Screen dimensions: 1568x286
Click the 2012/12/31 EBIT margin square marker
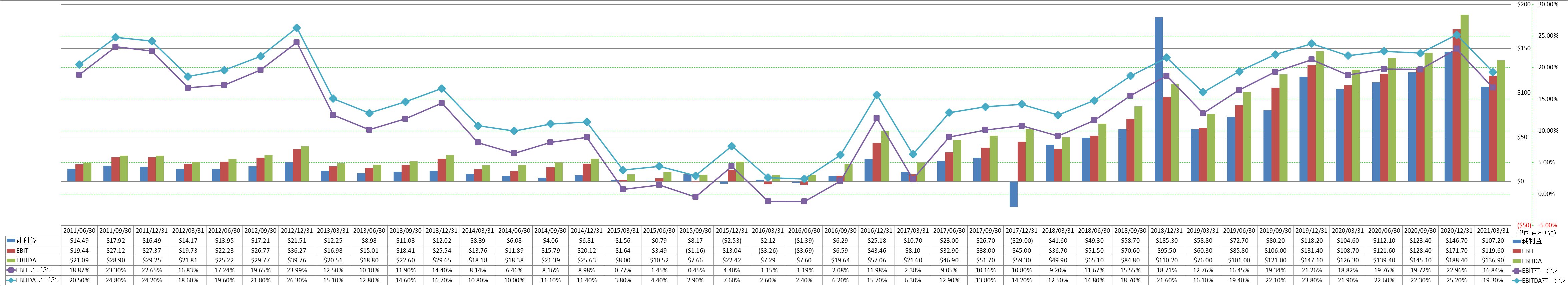click(297, 43)
